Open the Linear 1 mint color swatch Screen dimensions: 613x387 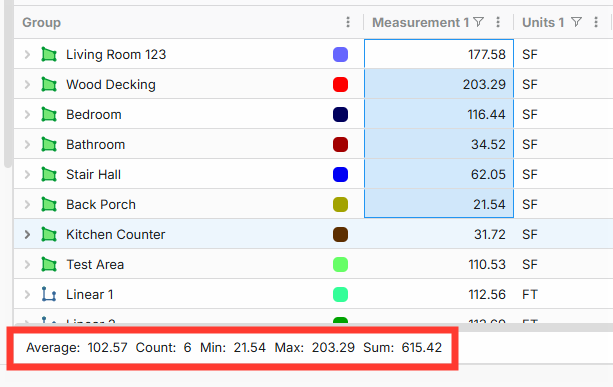(x=341, y=294)
